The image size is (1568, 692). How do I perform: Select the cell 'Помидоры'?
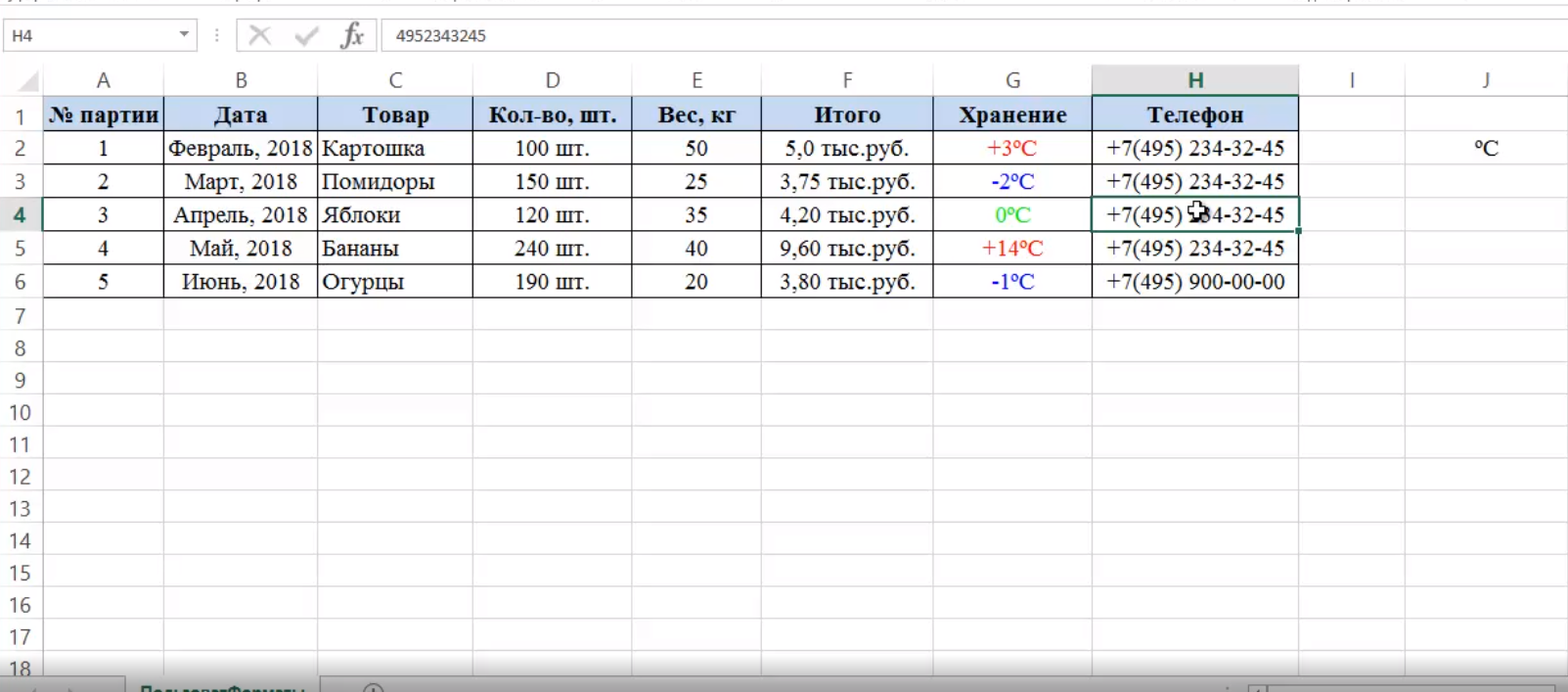[x=395, y=181]
